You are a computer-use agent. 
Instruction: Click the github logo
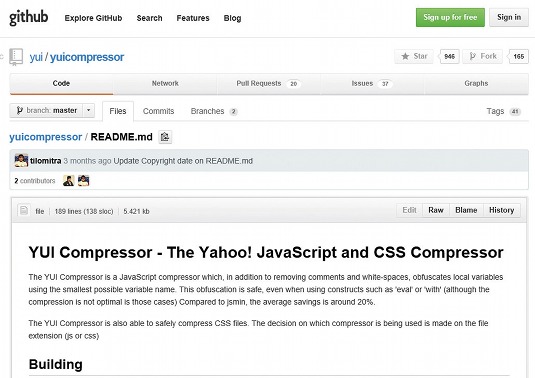pos(29,17)
